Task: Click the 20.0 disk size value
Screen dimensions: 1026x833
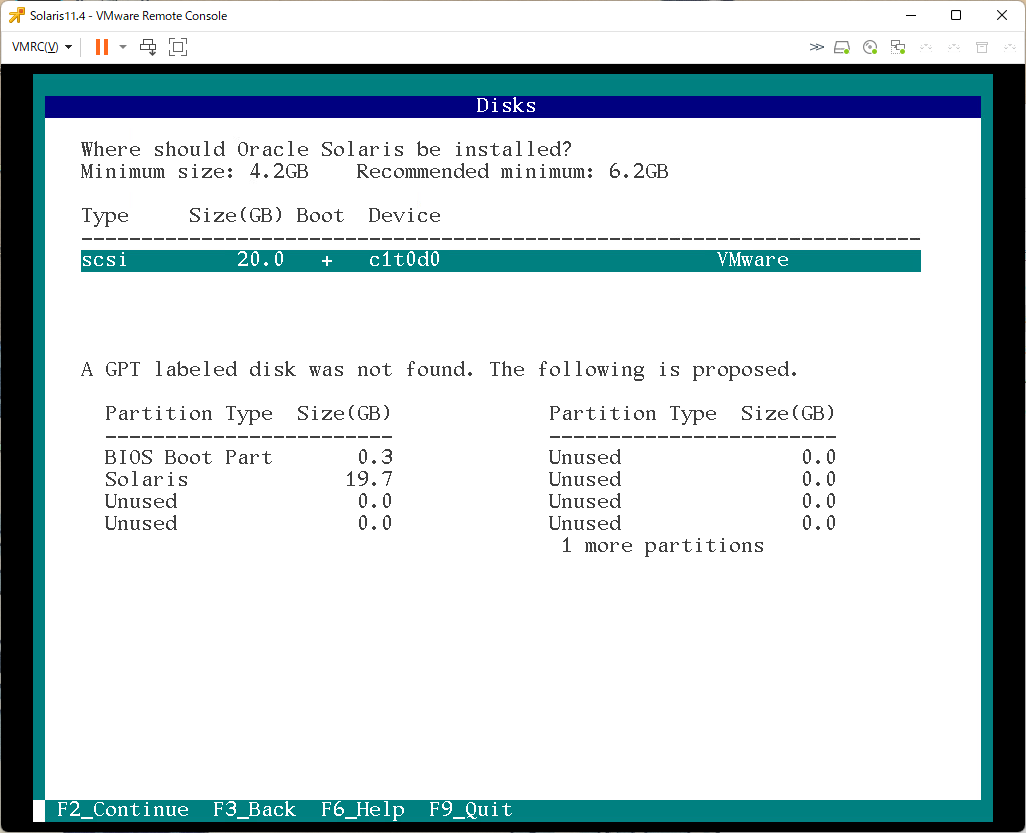Action: 260,260
